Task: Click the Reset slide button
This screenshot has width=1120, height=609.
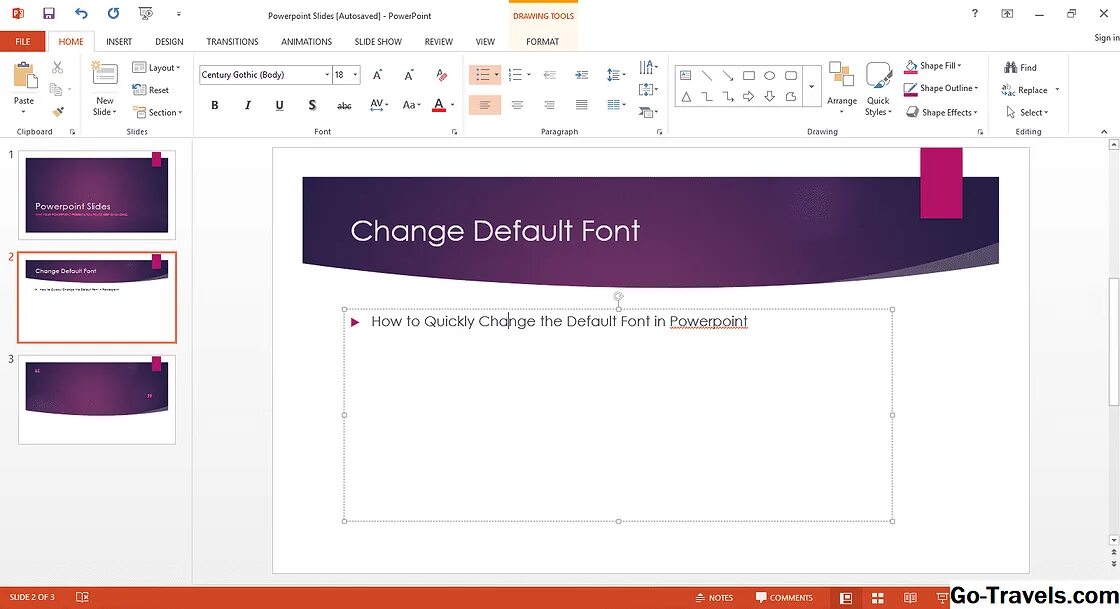Action: 151,90
